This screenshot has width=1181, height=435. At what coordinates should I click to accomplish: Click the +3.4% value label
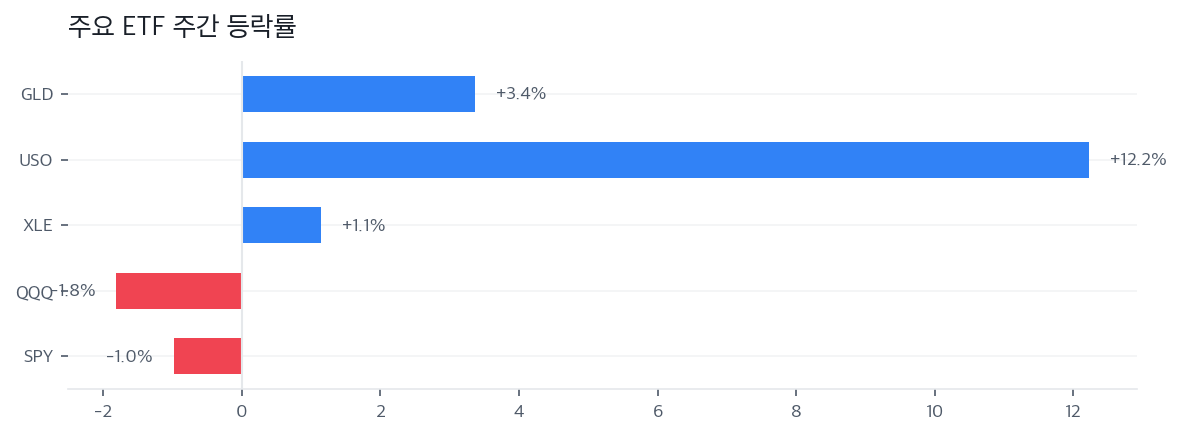(521, 94)
